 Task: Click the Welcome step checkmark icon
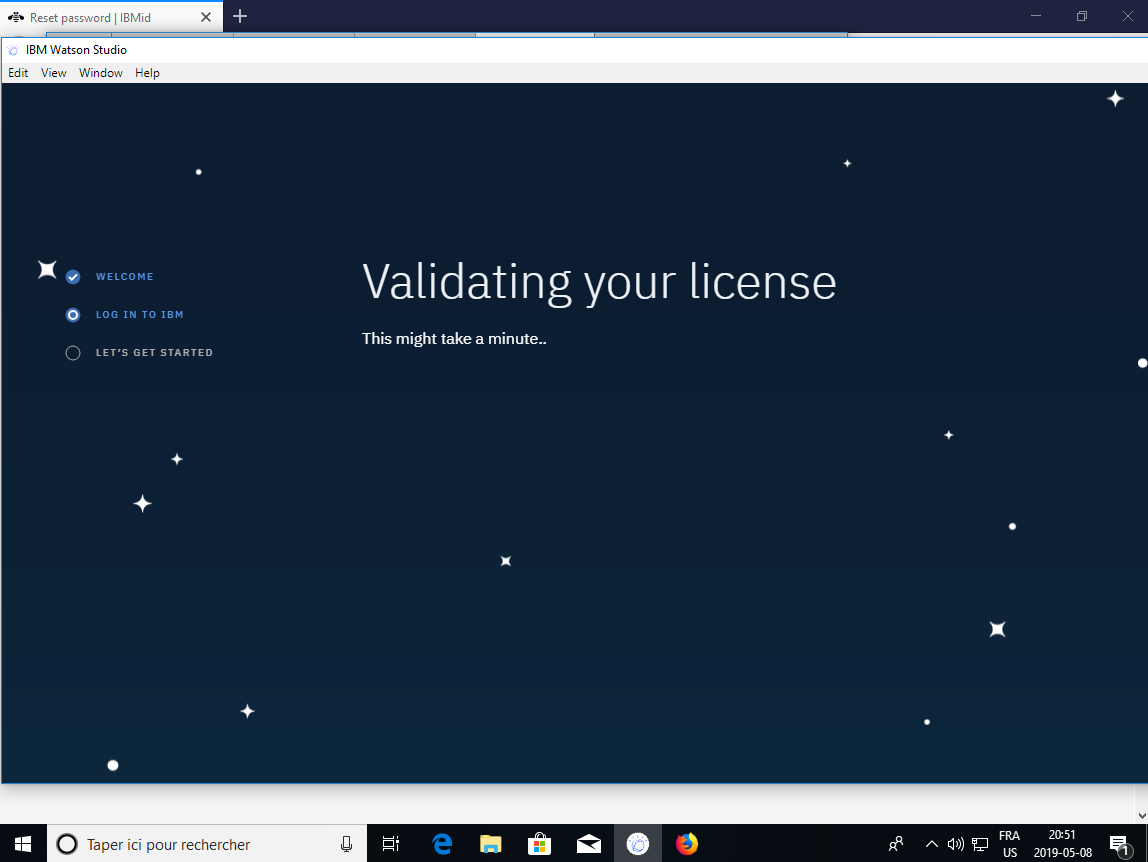pyautogui.click(x=72, y=277)
